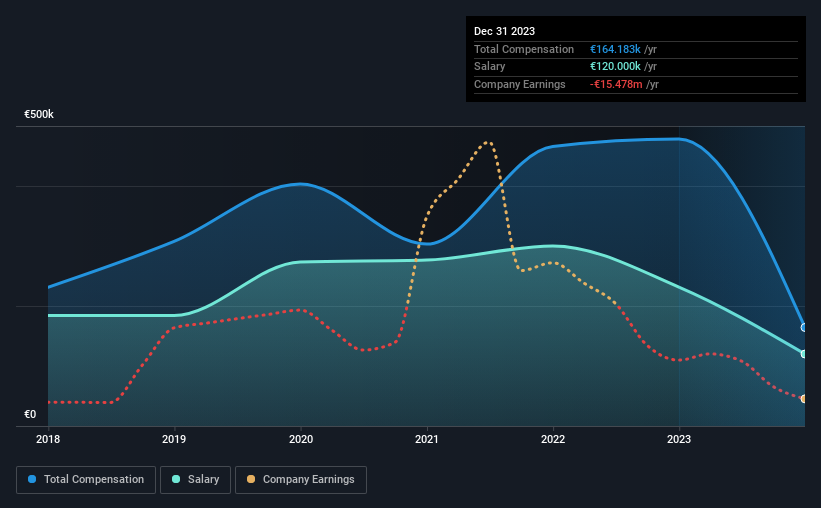Select the blue Total Compensation endpoint marker
This screenshot has height=508, width=821.
pyautogui.click(x=804, y=327)
